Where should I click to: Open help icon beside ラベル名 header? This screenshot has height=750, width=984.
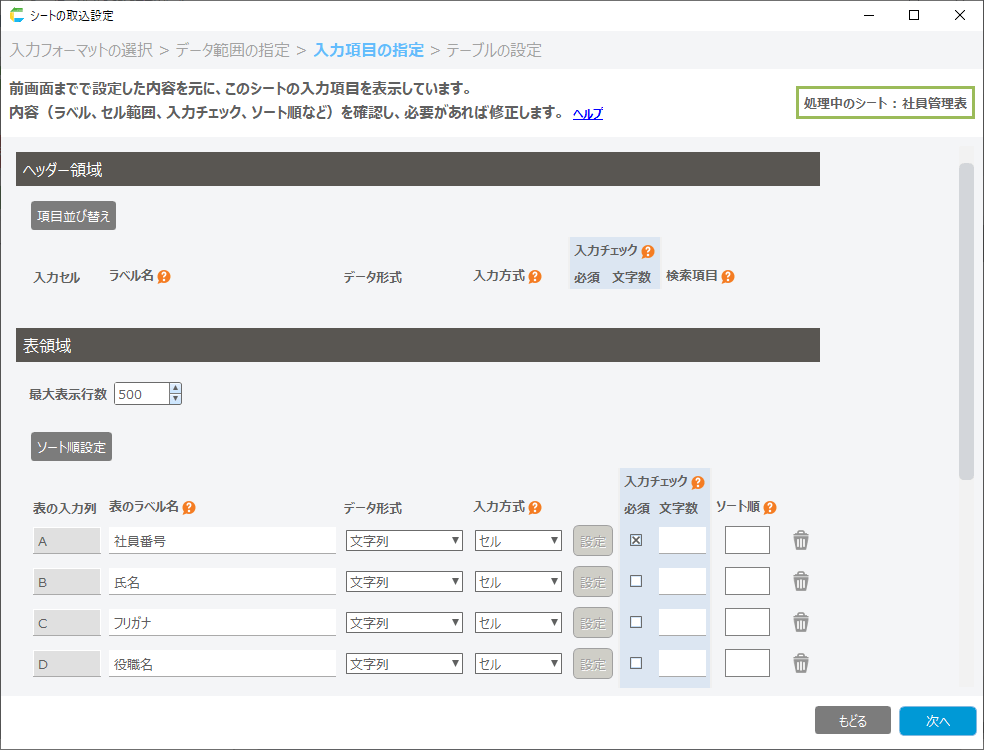(x=164, y=276)
